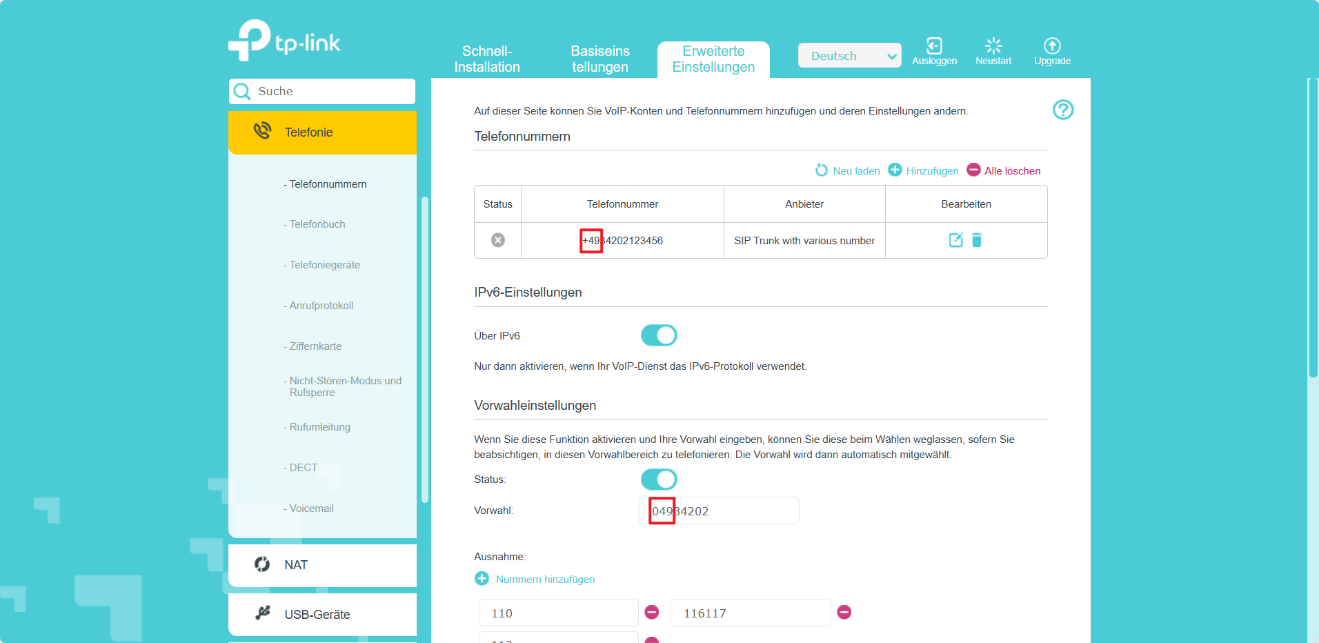The height and width of the screenshot is (643, 1319).
Task: Remove exception number 116117
Action: pyautogui.click(x=844, y=612)
